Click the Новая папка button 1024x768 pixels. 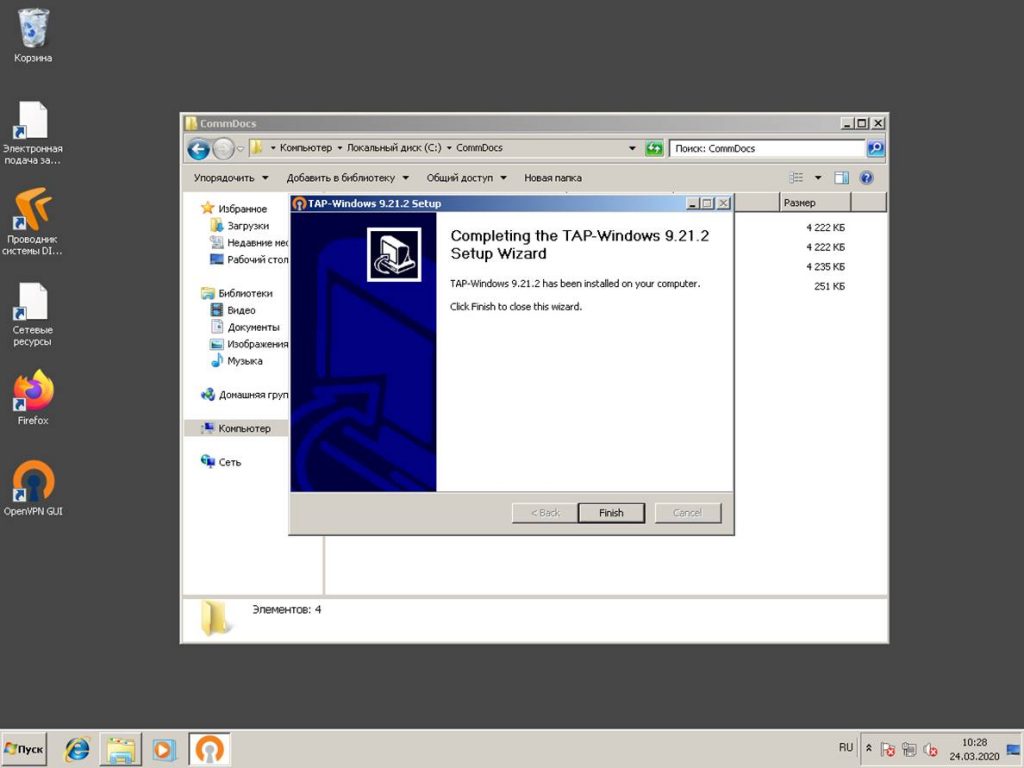point(552,178)
